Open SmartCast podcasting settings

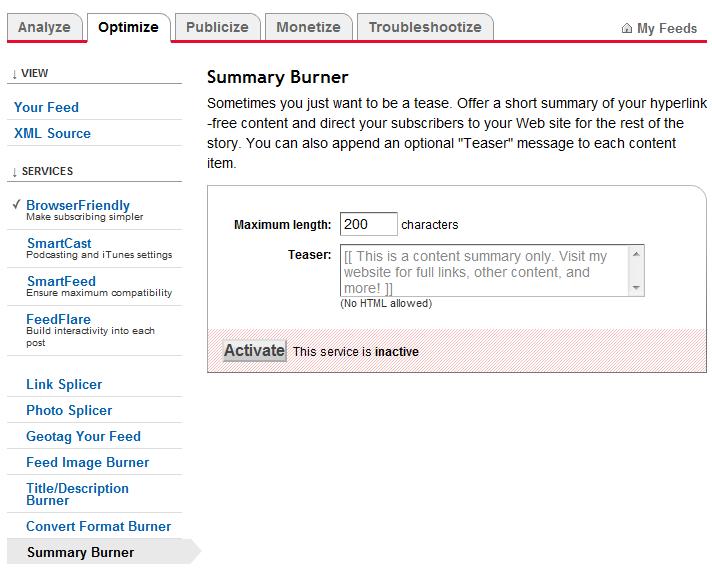point(59,243)
